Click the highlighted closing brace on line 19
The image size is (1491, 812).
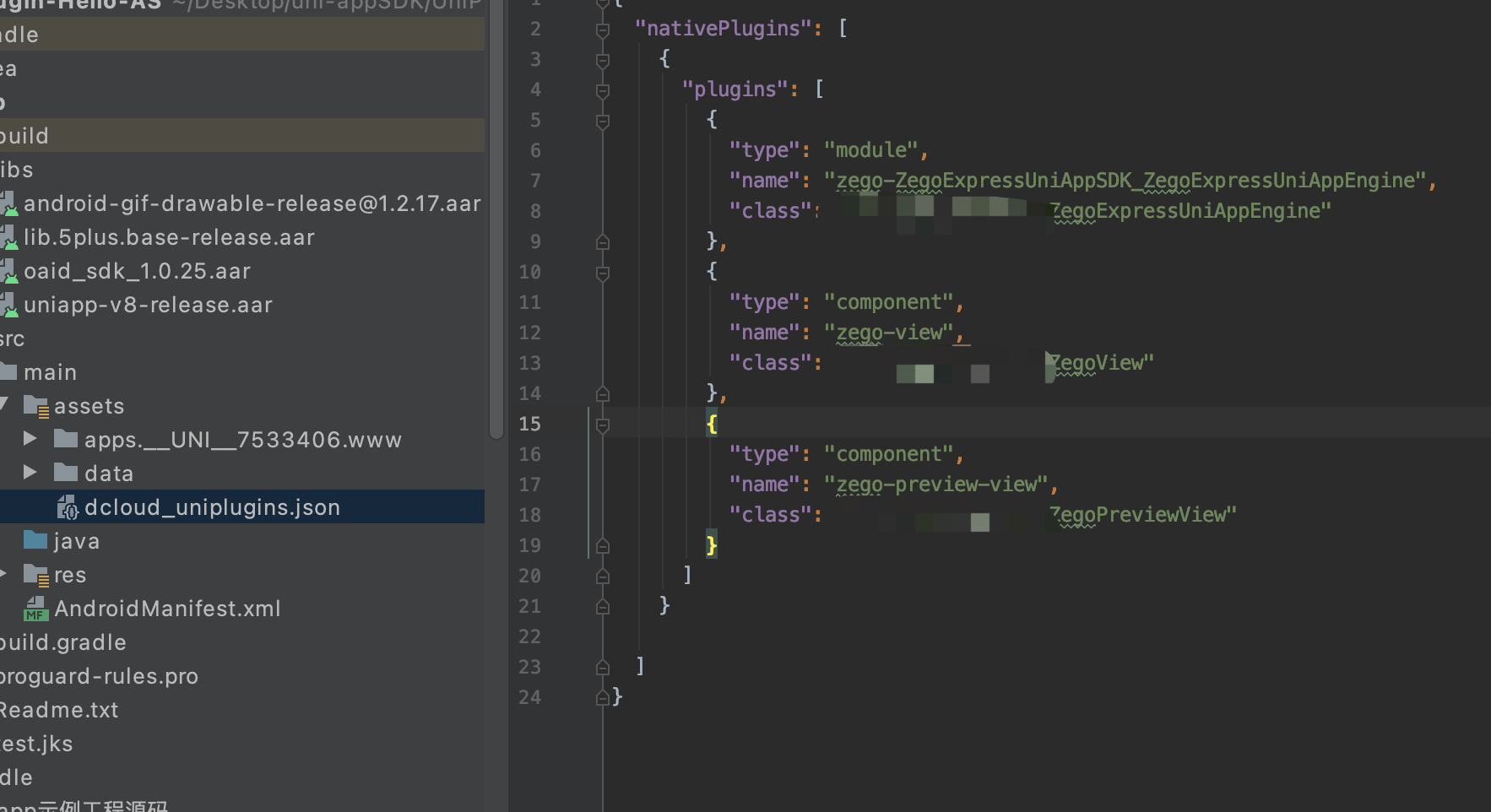point(712,545)
